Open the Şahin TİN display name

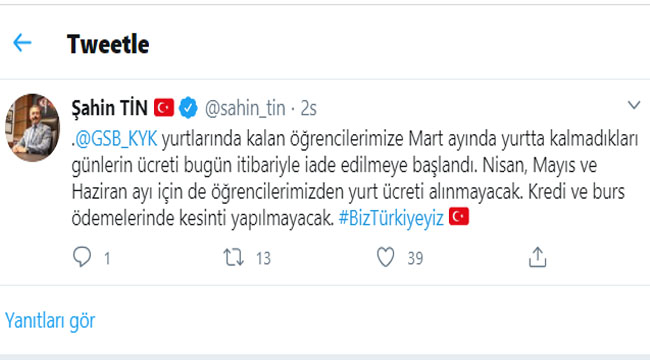click(109, 108)
